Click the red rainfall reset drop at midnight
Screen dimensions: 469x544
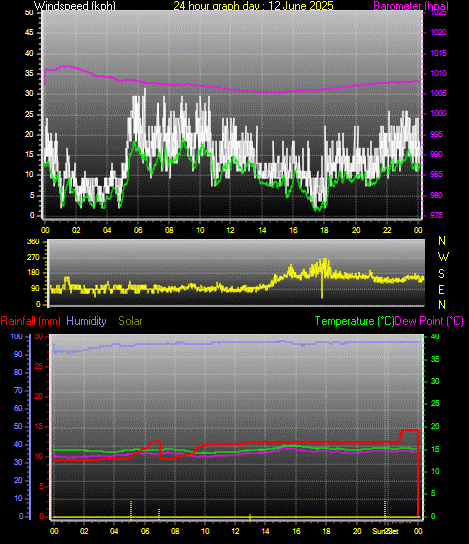point(418,474)
